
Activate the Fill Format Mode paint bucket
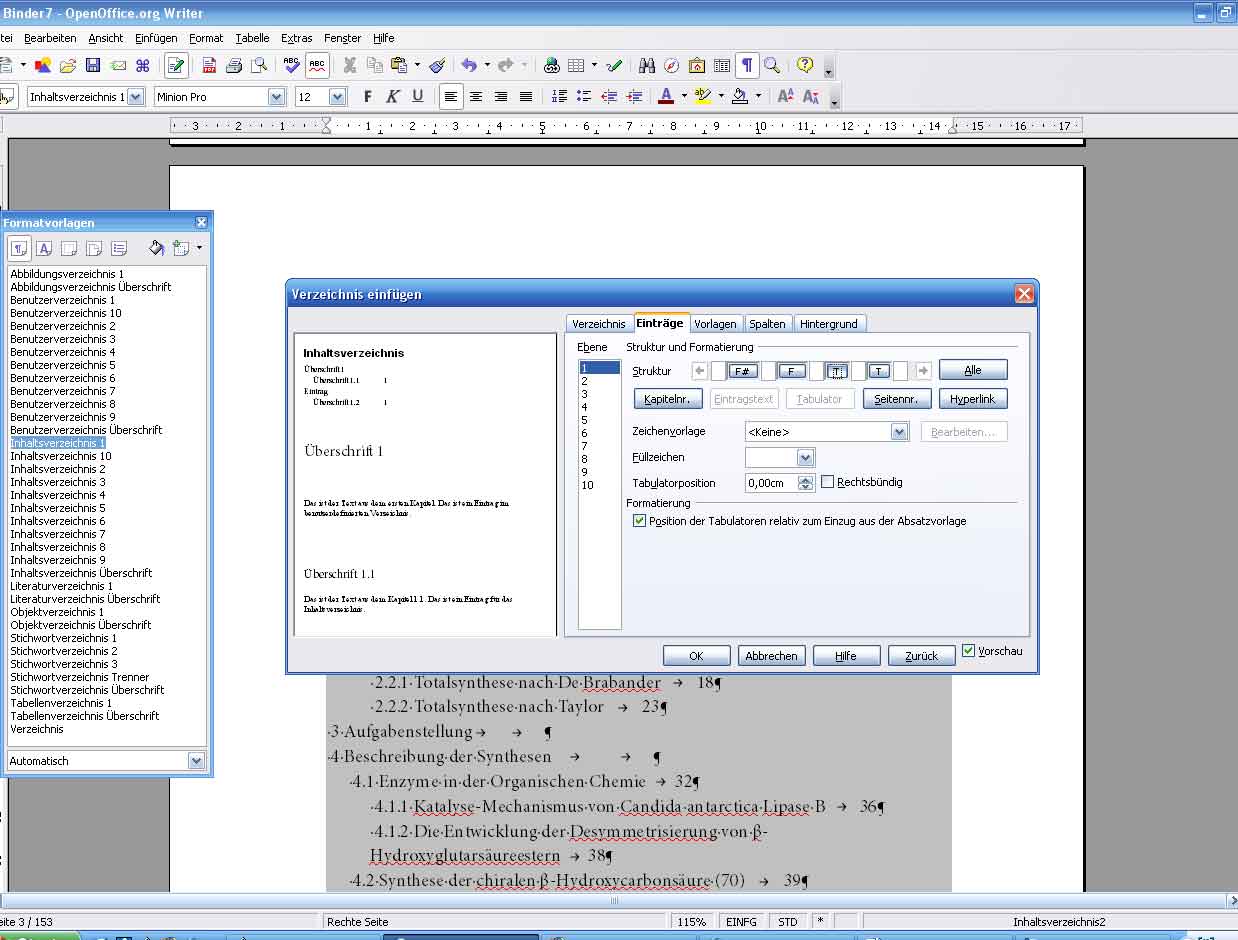pos(156,248)
